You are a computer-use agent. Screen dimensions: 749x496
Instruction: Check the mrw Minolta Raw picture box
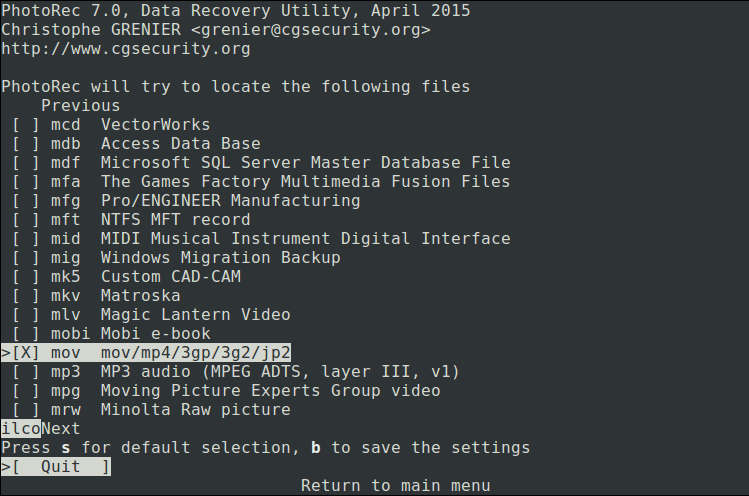tap(26, 410)
